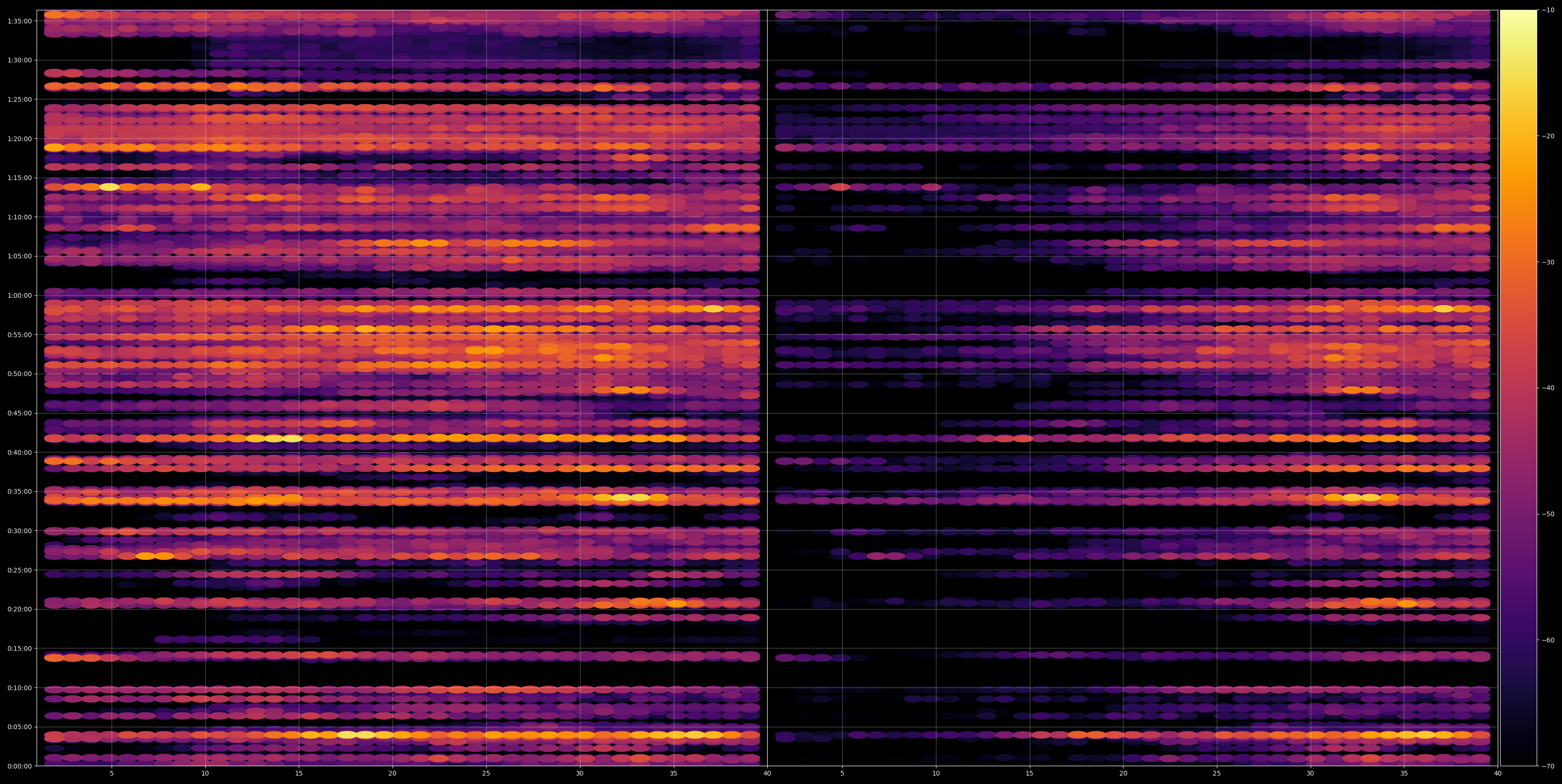
Task: Click the y-axis label "0:00:00"
Action: tap(19, 766)
